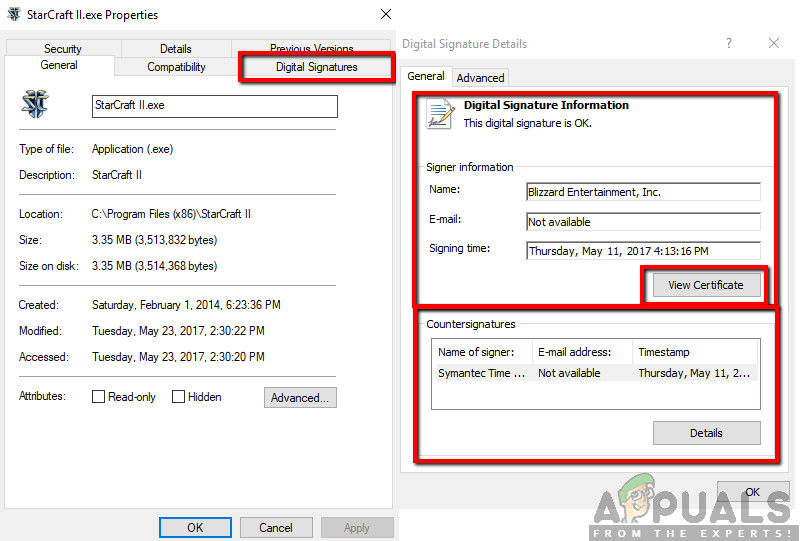Image resolution: width=803 pixels, height=541 pixels.
Task: Open the Digital Signatures tab
Action: coord(316,67)
